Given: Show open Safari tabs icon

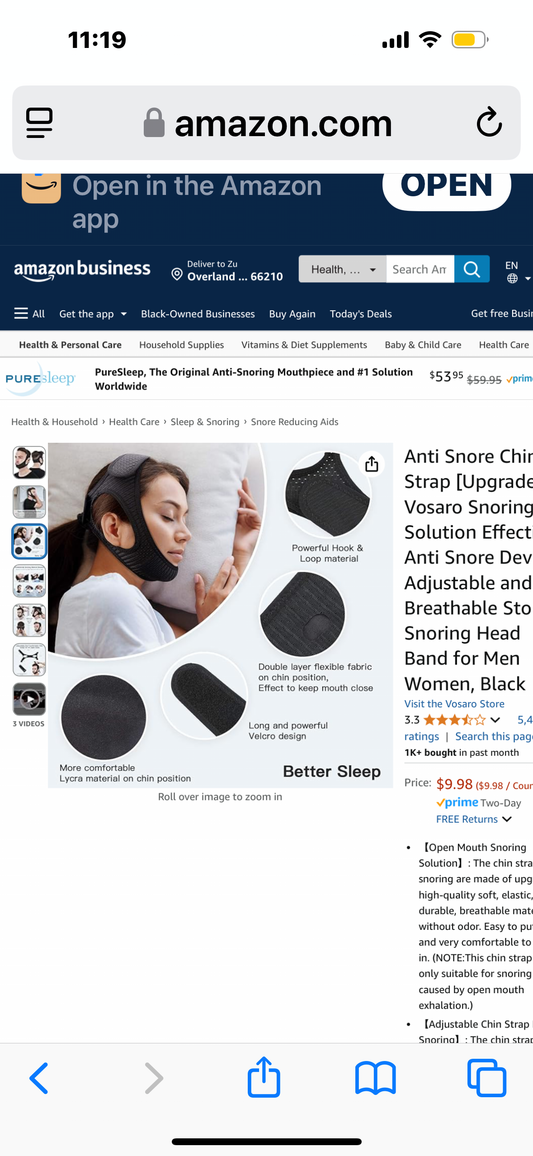Looking at the screenshot, I should tap(487, 1078).
